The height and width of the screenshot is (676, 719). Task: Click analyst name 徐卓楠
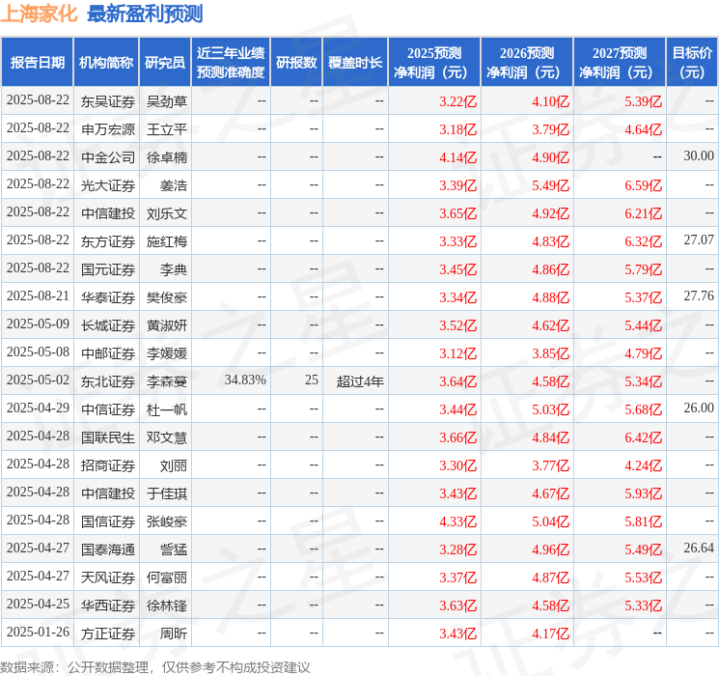tap(166, 157)
